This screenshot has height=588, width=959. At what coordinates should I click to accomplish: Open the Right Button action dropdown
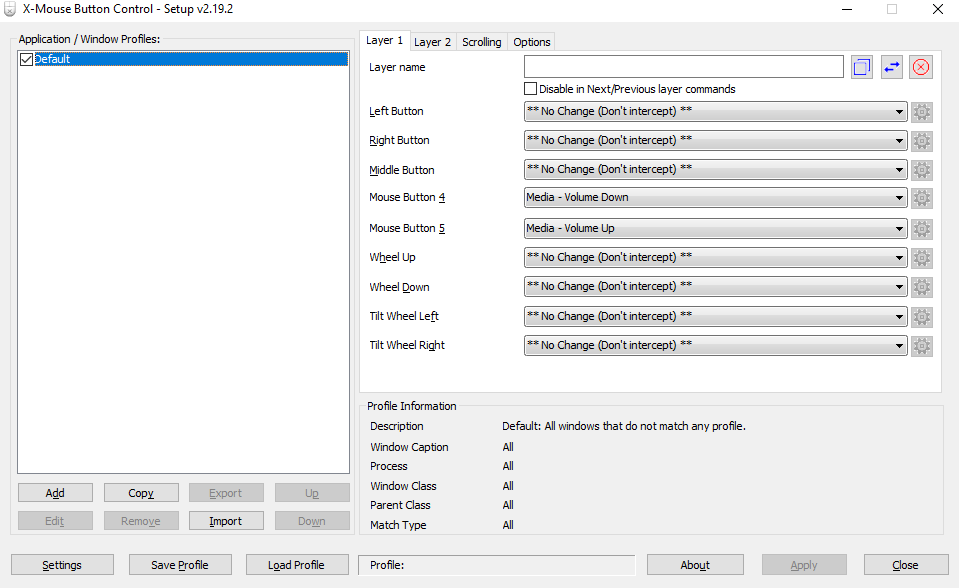click(x=715, y=141)
